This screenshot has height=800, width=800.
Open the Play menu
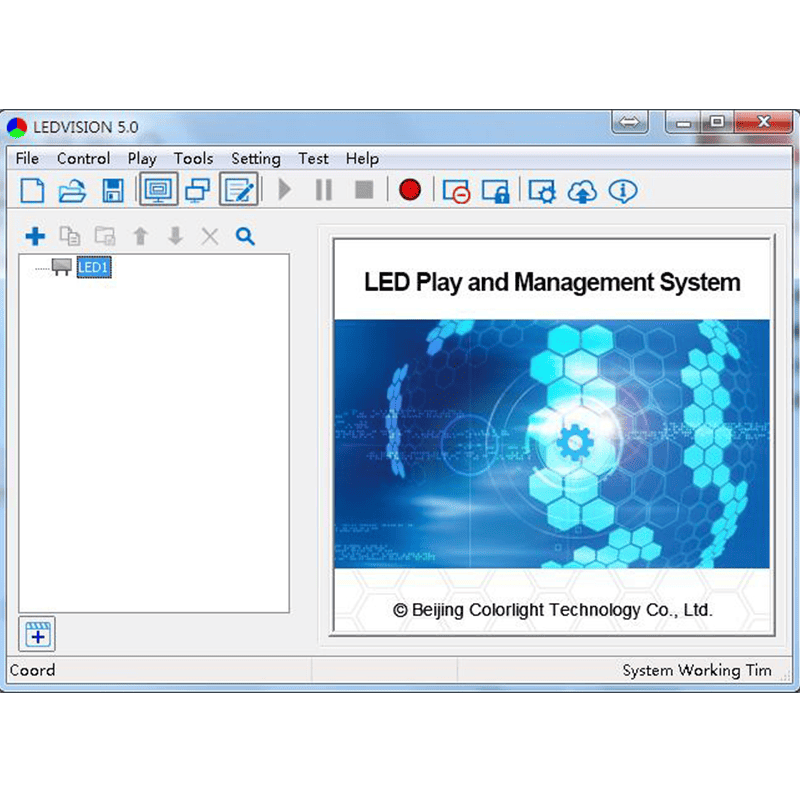[x=142, y=159]
